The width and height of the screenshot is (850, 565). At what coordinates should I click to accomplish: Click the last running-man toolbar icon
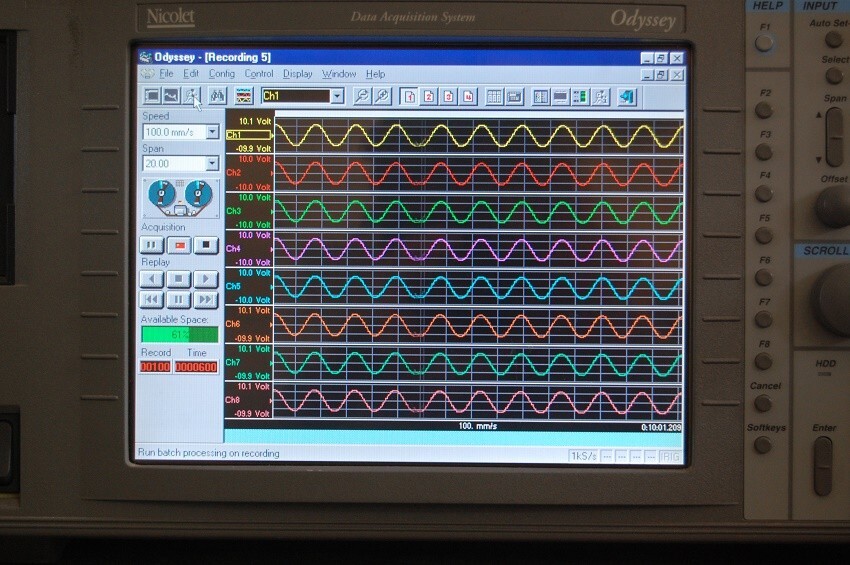600,97
